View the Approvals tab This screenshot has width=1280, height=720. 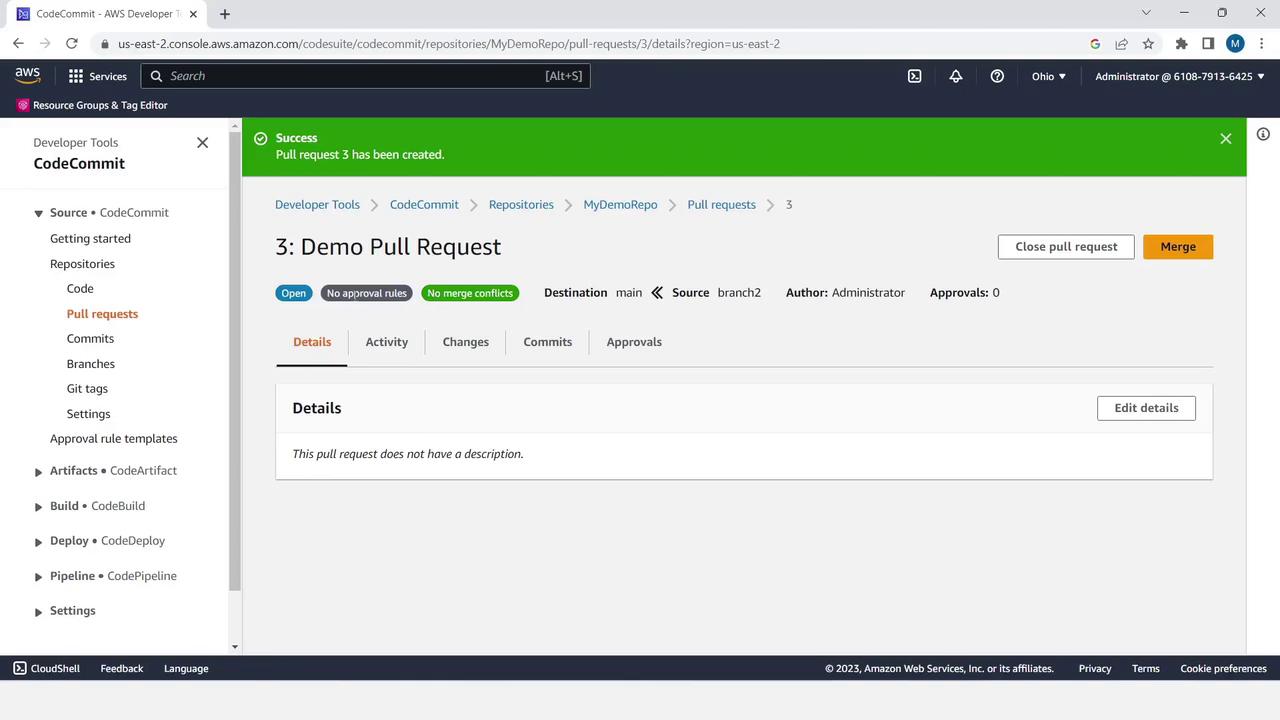[634, 342]
